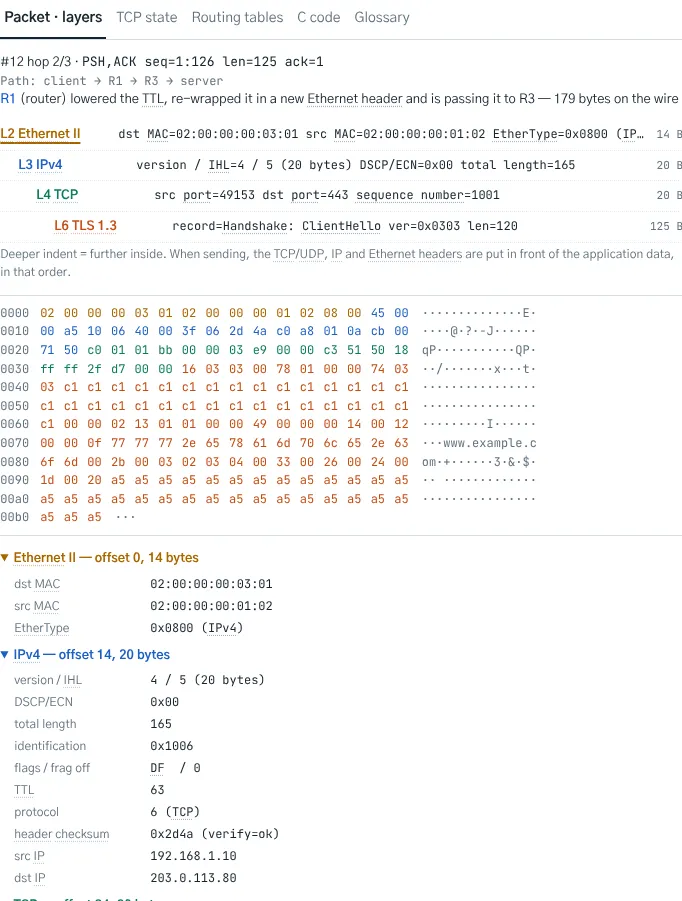Click the identification value 0x1006

pos(171,746)
